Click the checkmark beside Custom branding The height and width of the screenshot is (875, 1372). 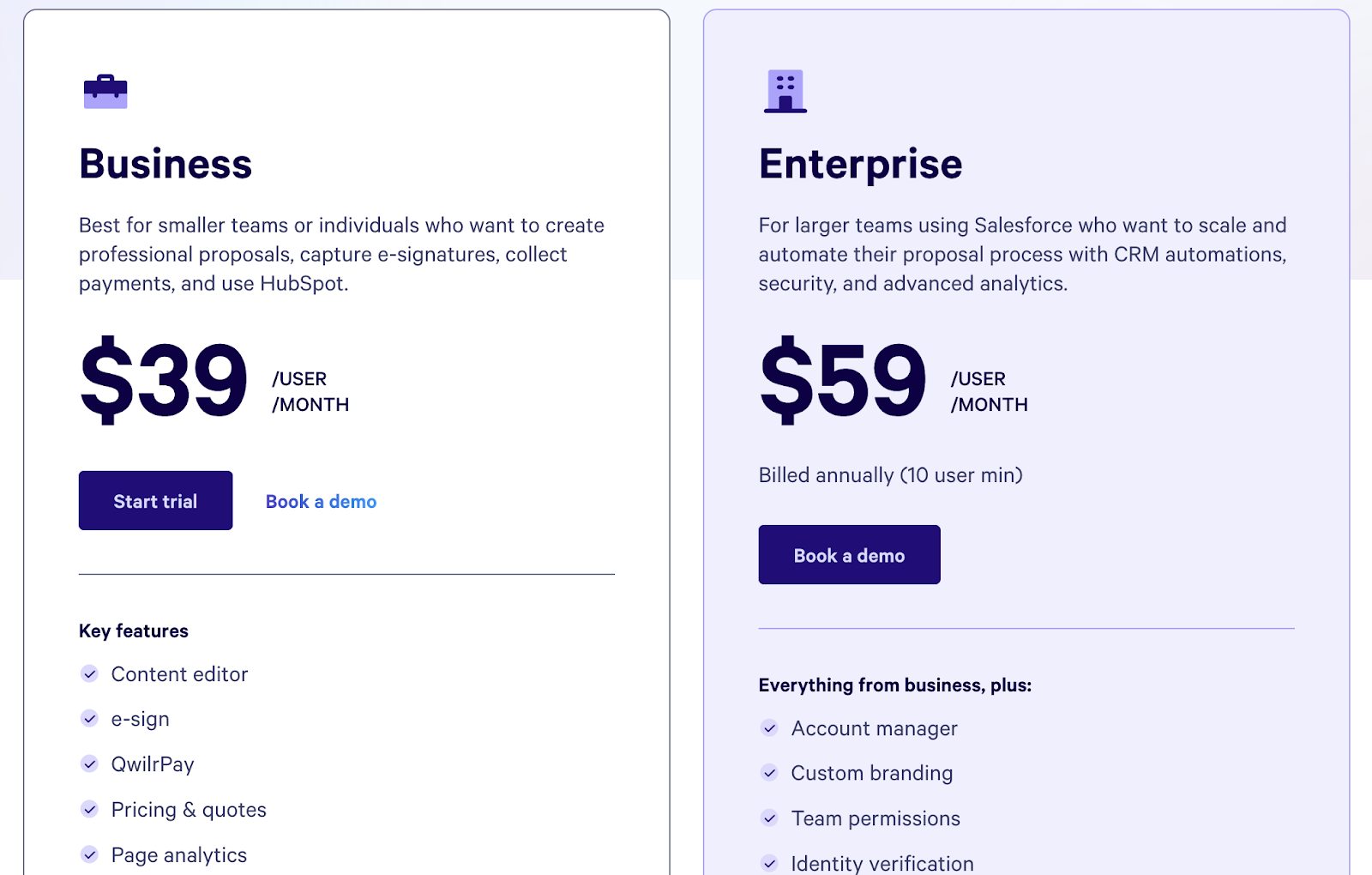[x=769, y=772]
